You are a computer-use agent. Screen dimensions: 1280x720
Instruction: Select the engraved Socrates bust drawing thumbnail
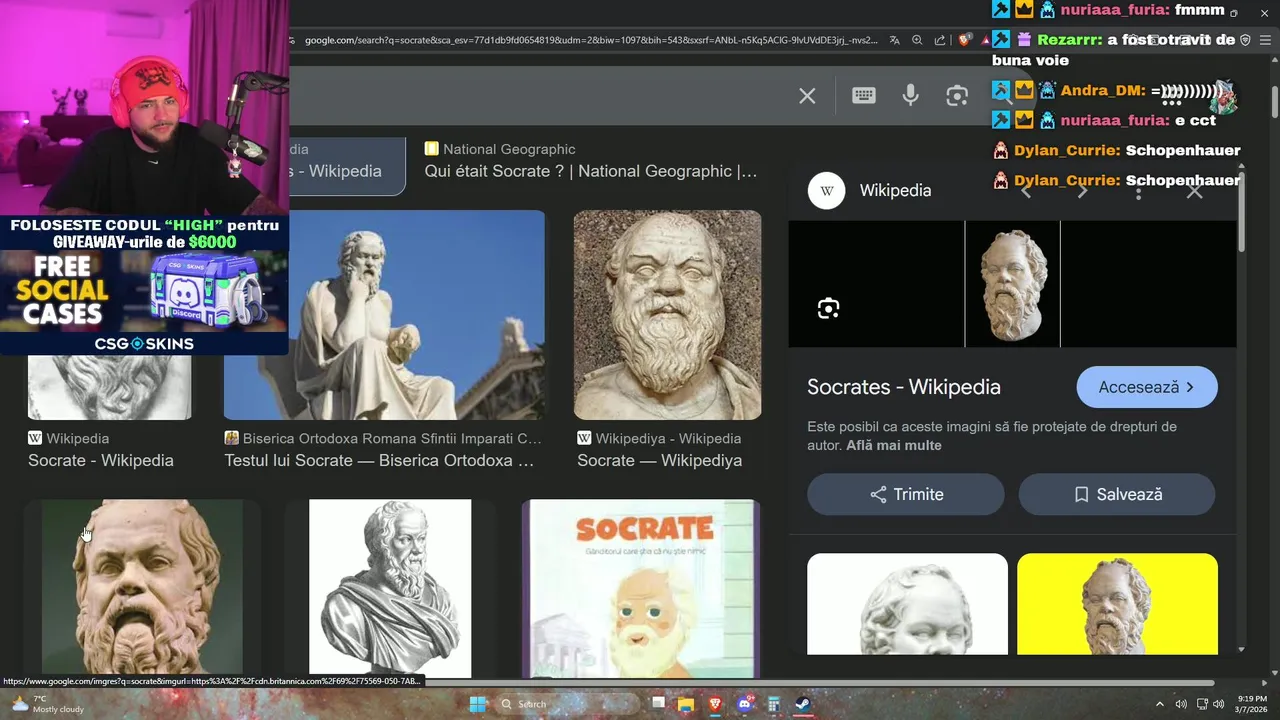coord(390,588)
